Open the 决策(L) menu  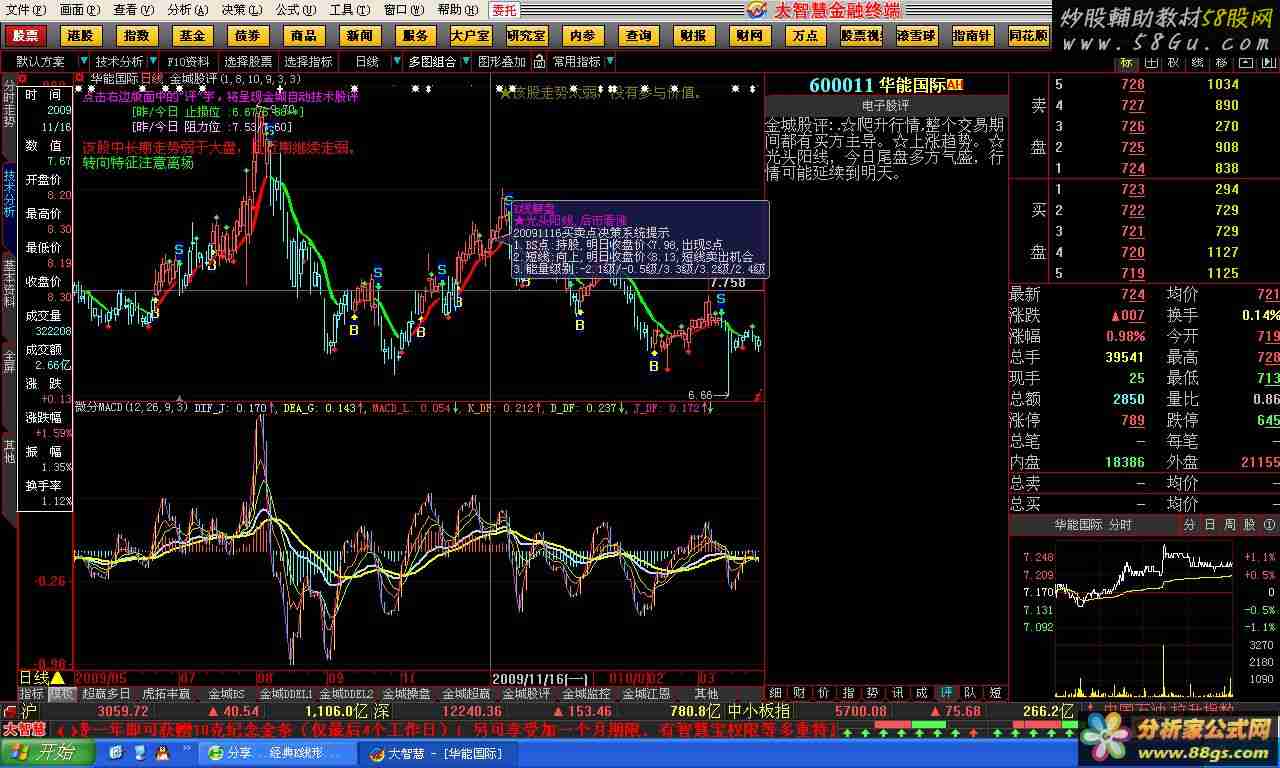[241, 10]
